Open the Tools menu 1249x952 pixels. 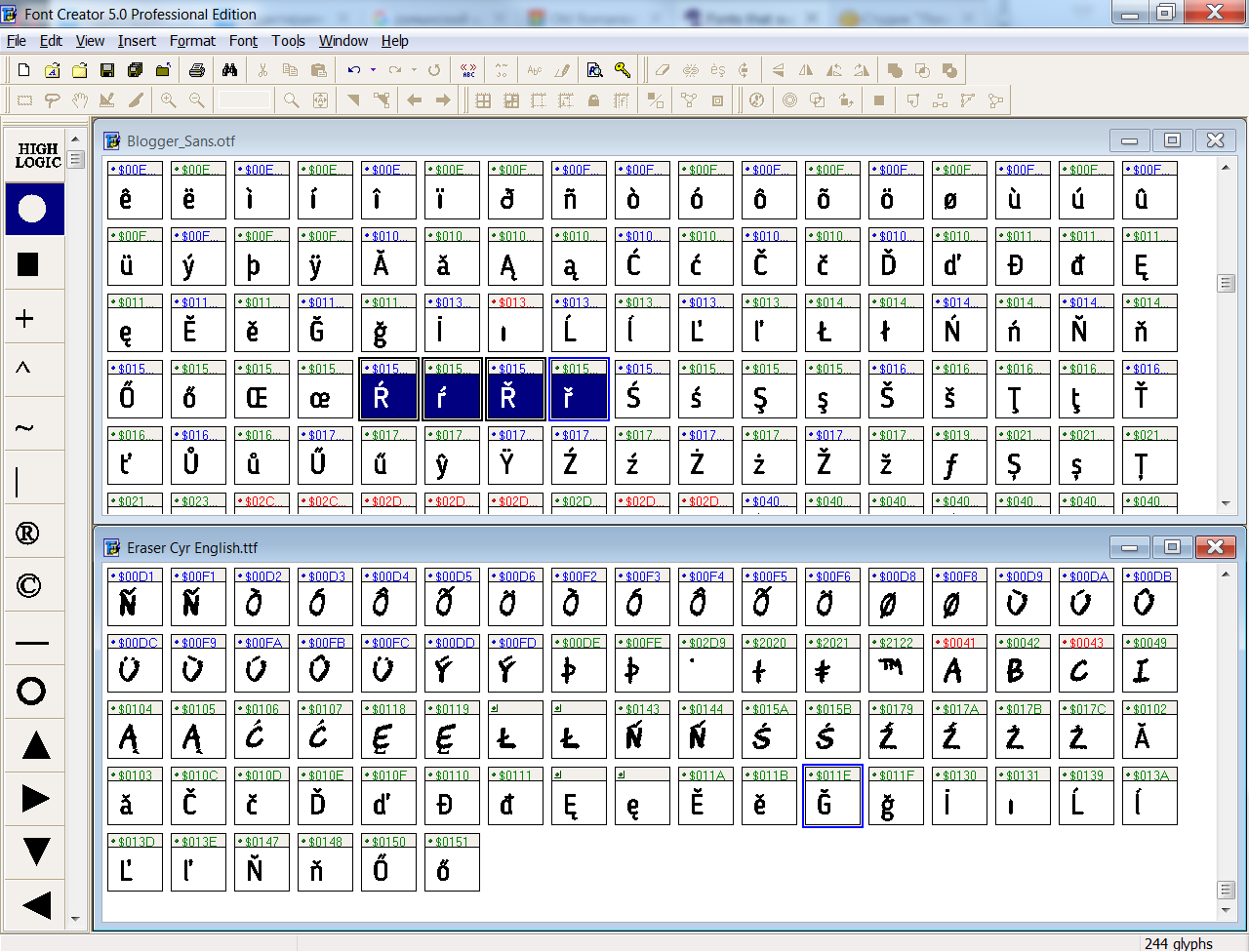coord(288,41)
